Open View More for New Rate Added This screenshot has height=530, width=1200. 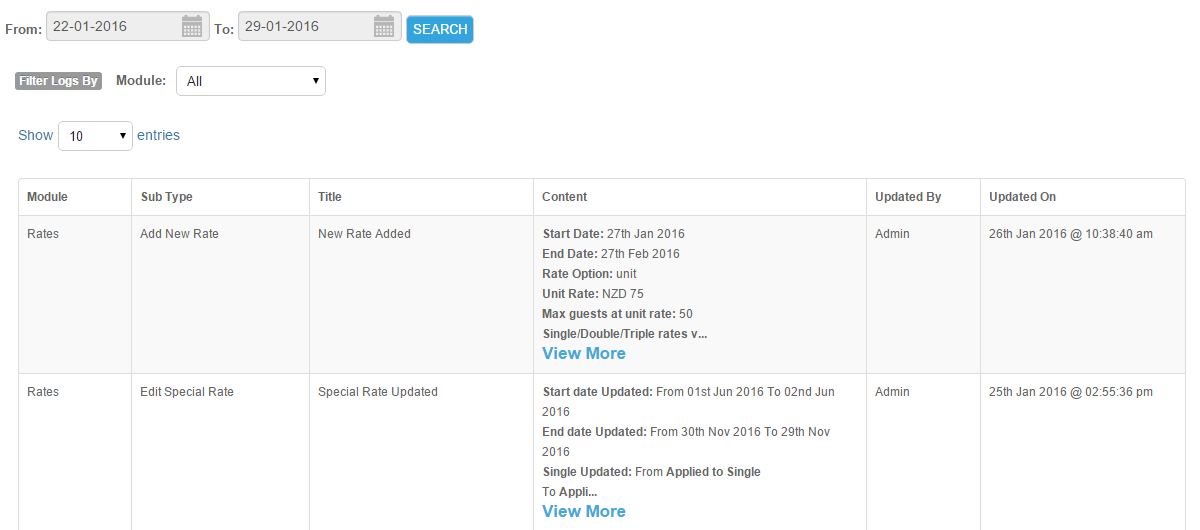click(584, 353)
